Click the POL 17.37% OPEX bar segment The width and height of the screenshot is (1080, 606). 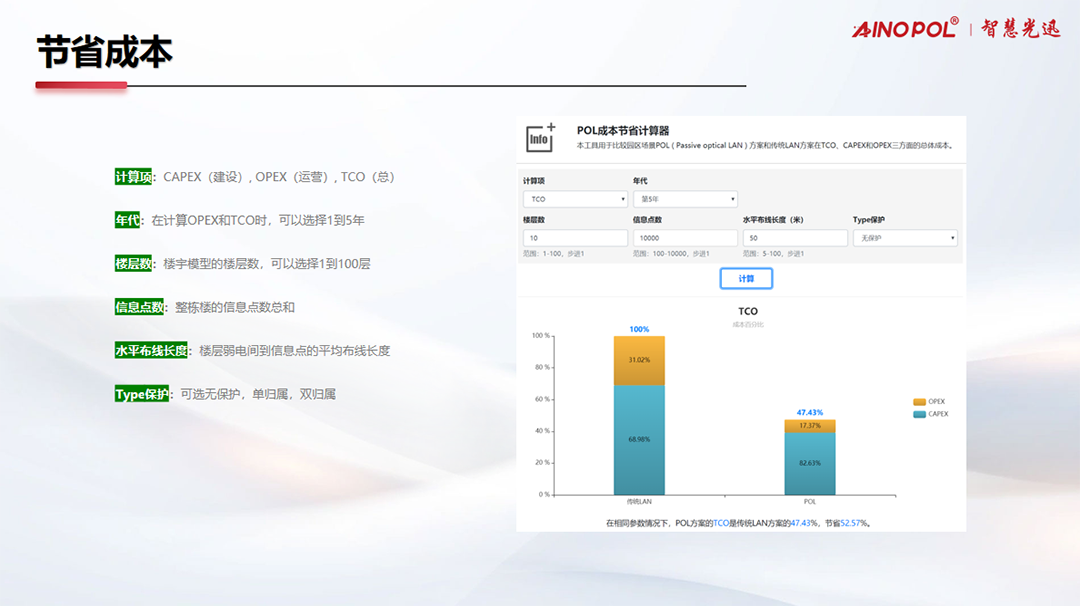pyautogui.click(x=809, y=426)
